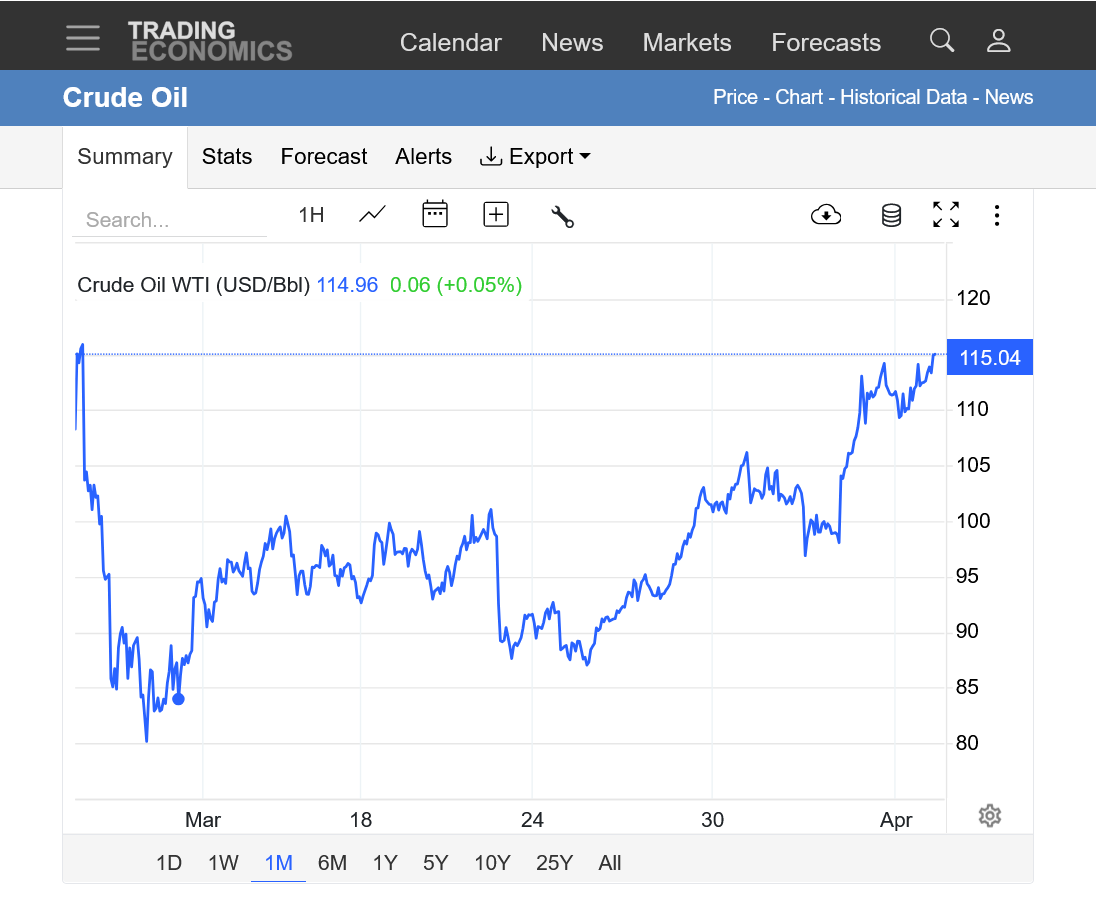Expand the Export dropdown

535,157
